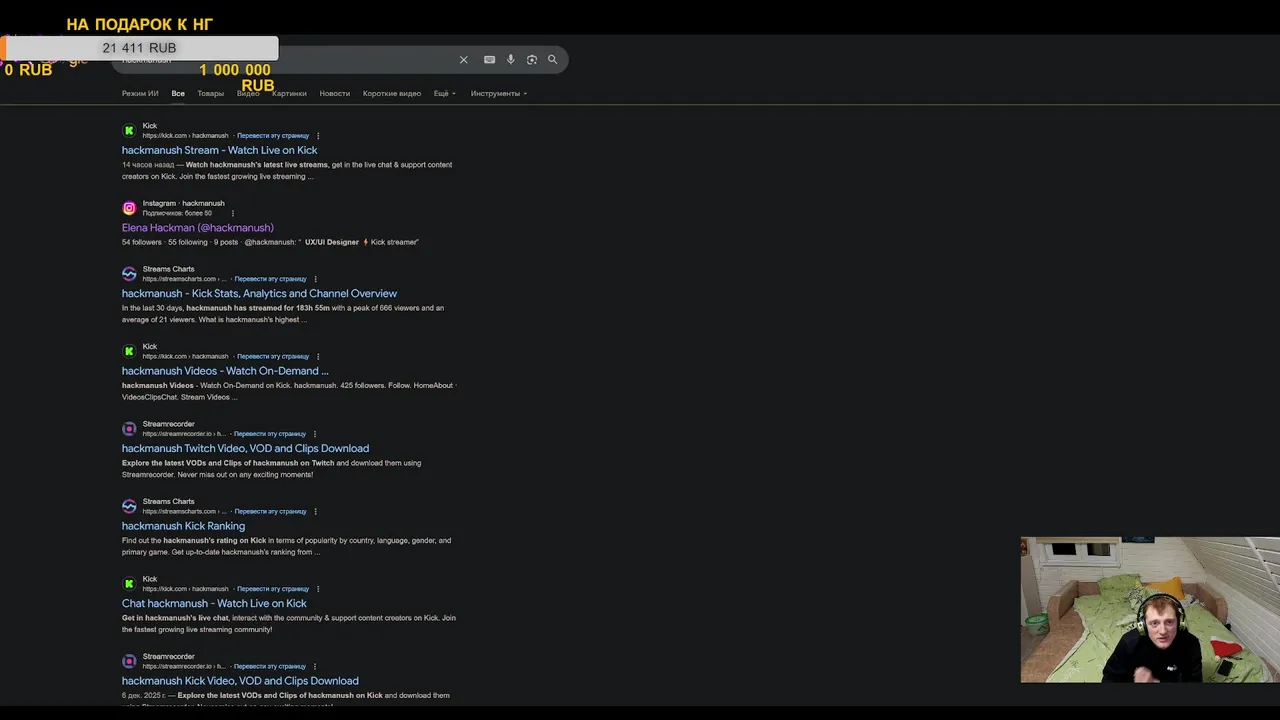Submit search with the magnifying glass icon
This screenshot has width=1280, height=720.
point(552,60)
